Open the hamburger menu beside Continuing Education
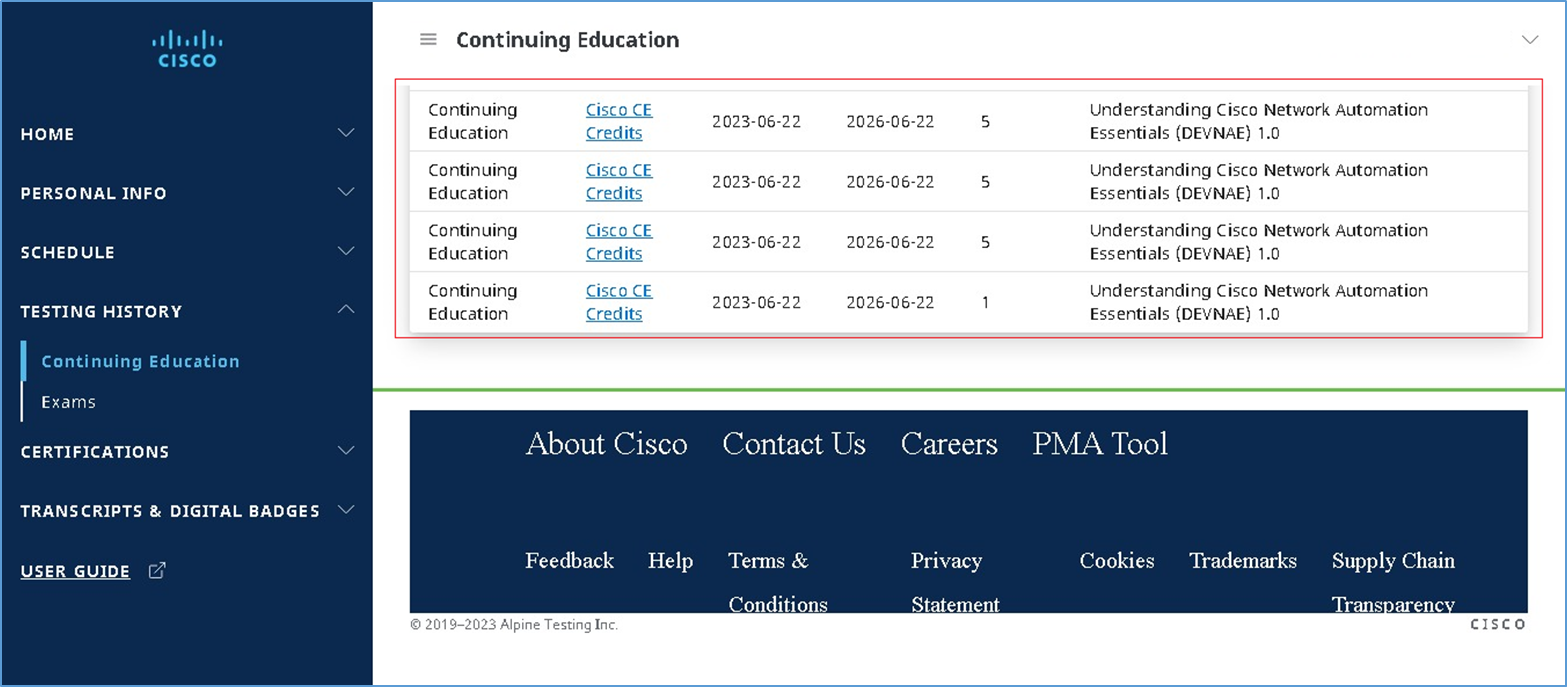Screen dimensions: 1567x687 click(x=428, y=39)
